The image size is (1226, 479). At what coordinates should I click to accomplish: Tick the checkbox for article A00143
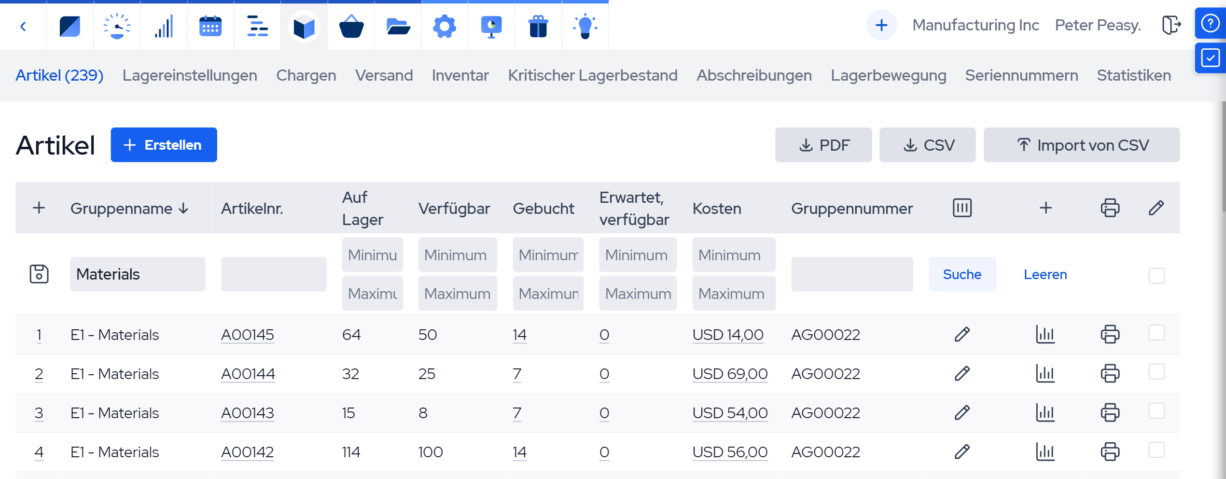pos(1157,411)
